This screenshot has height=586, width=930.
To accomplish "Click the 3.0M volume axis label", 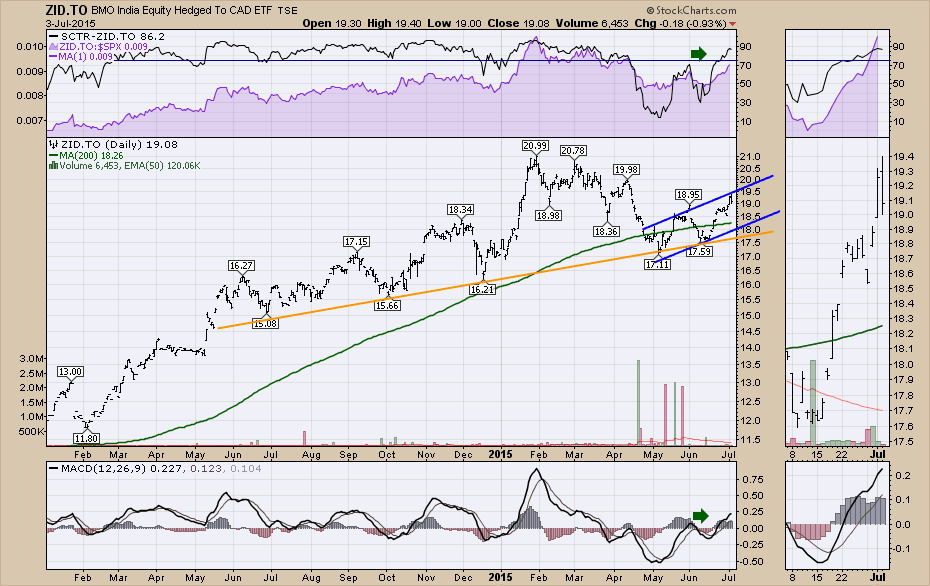I will click(33, 358).
